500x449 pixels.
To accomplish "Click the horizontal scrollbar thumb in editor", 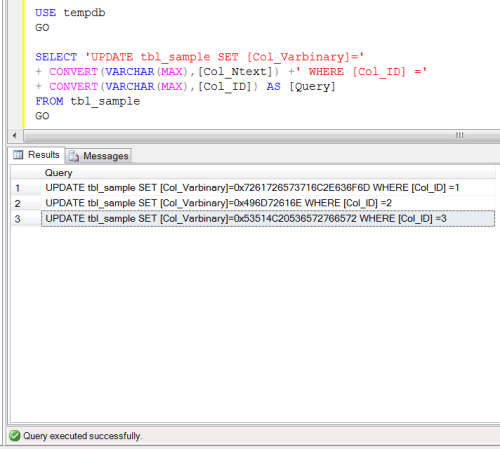I will tap(262, 136).
